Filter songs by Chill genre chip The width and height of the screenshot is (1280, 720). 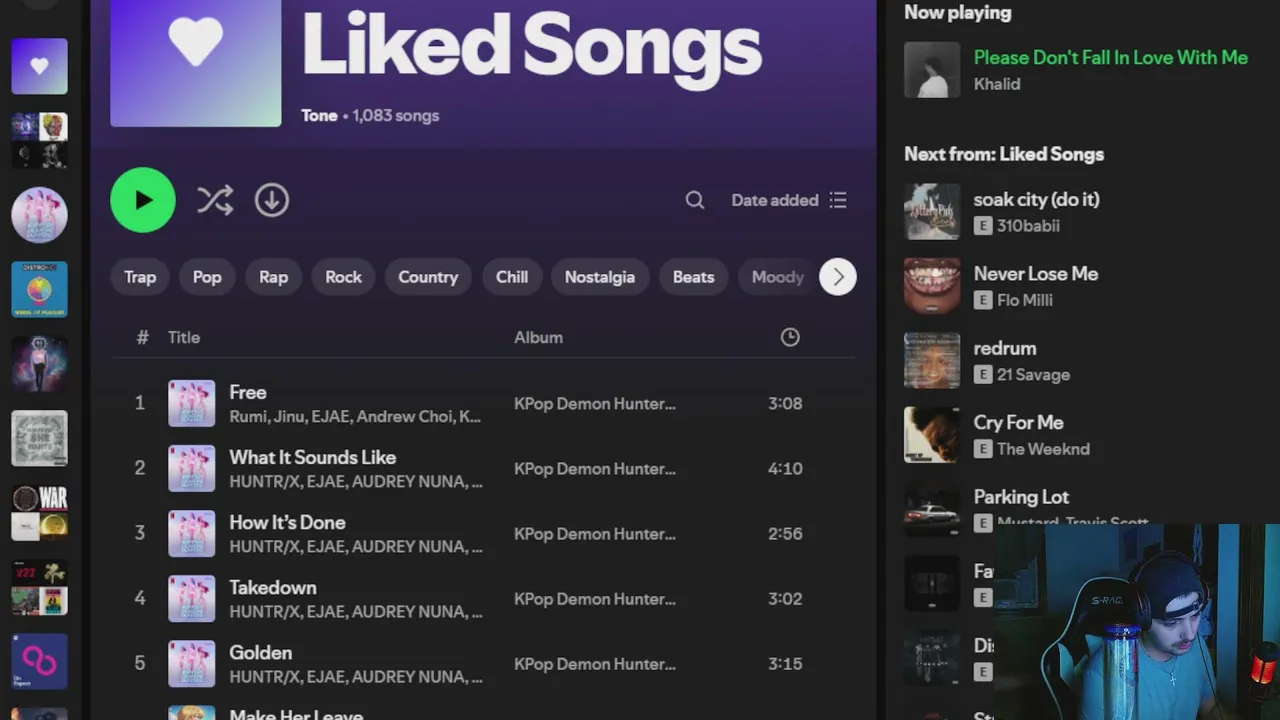512,277
